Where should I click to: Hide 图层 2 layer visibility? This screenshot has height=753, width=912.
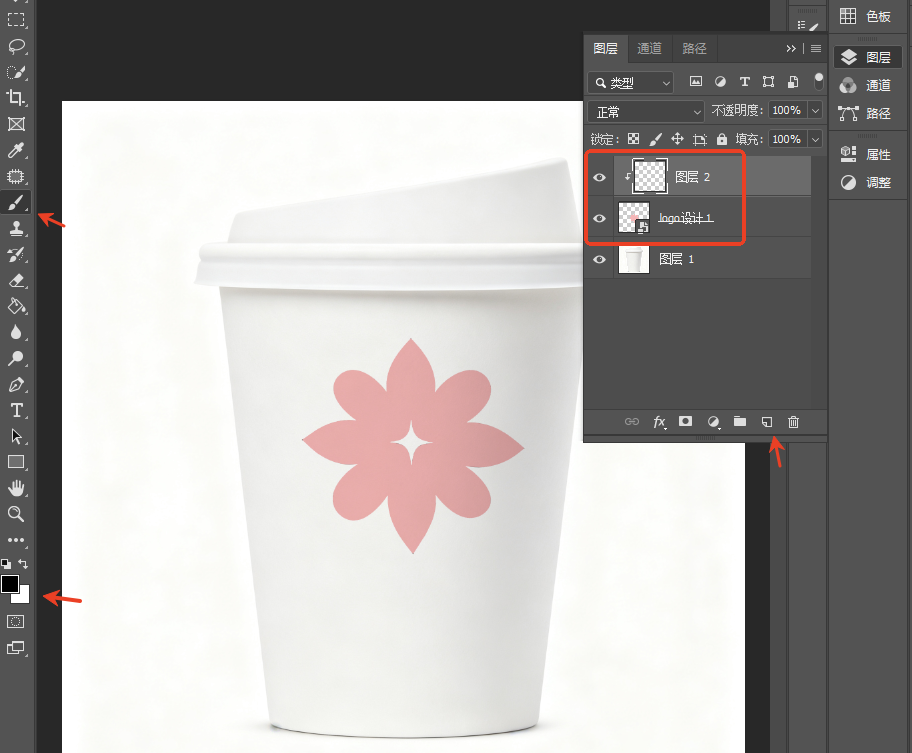click(x=599, y=177)
